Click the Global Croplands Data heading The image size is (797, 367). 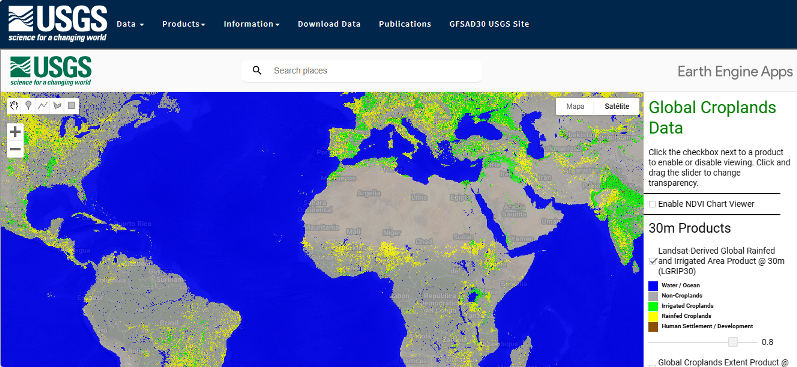[713, 117]
